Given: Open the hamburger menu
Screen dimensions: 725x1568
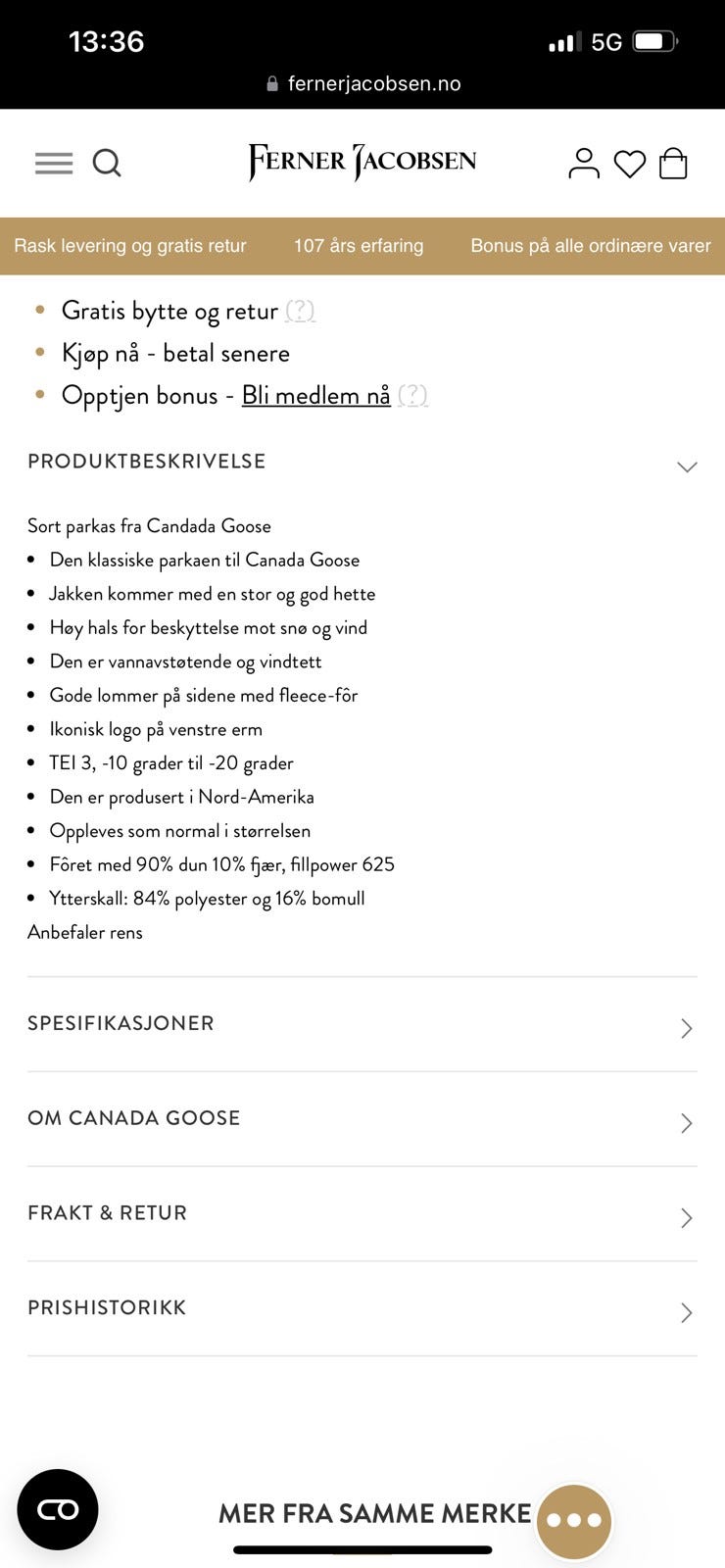Looking at the screenshot, I should coord(54,163).
